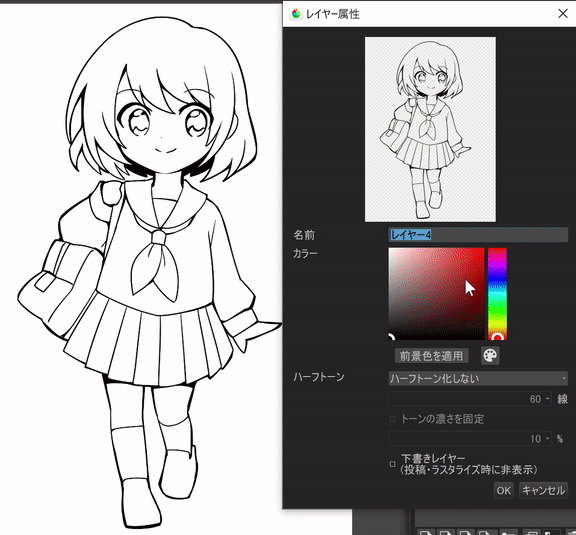
Task: Click the rainbow hue strip
Action: pyautogui.click(x=497, y=294)
